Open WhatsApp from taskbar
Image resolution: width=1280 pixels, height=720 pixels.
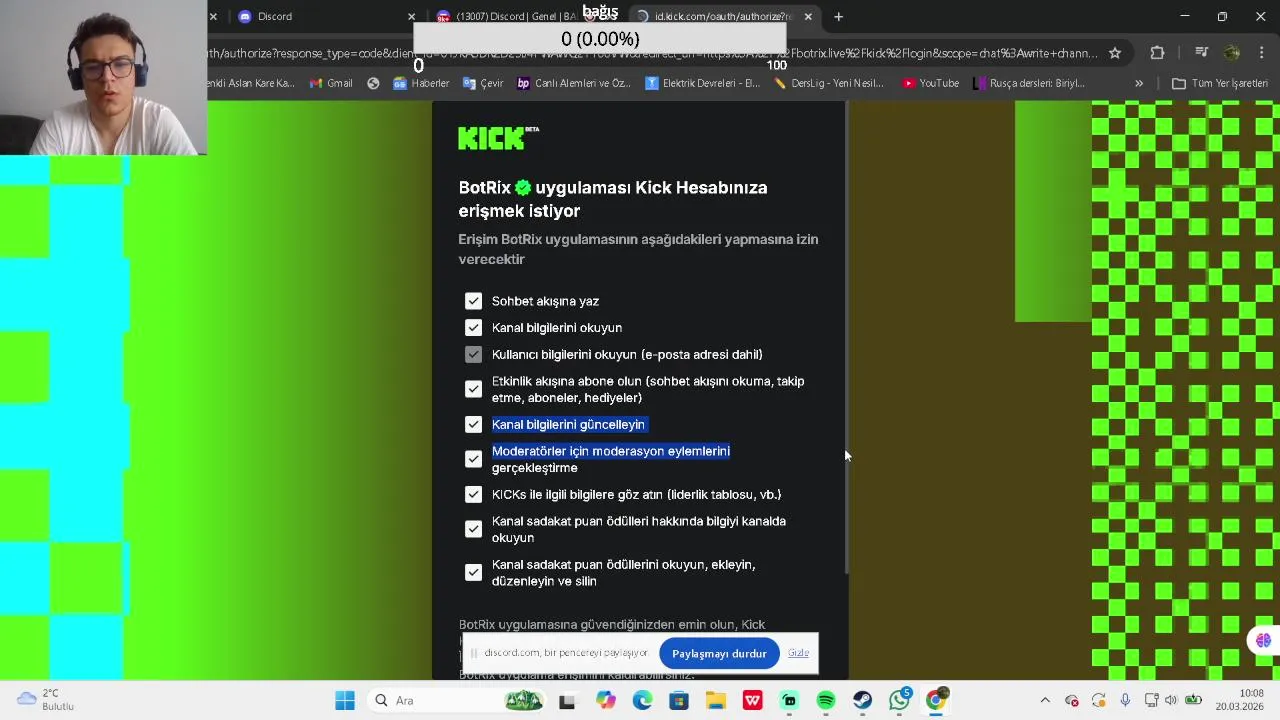pos(899,700)
